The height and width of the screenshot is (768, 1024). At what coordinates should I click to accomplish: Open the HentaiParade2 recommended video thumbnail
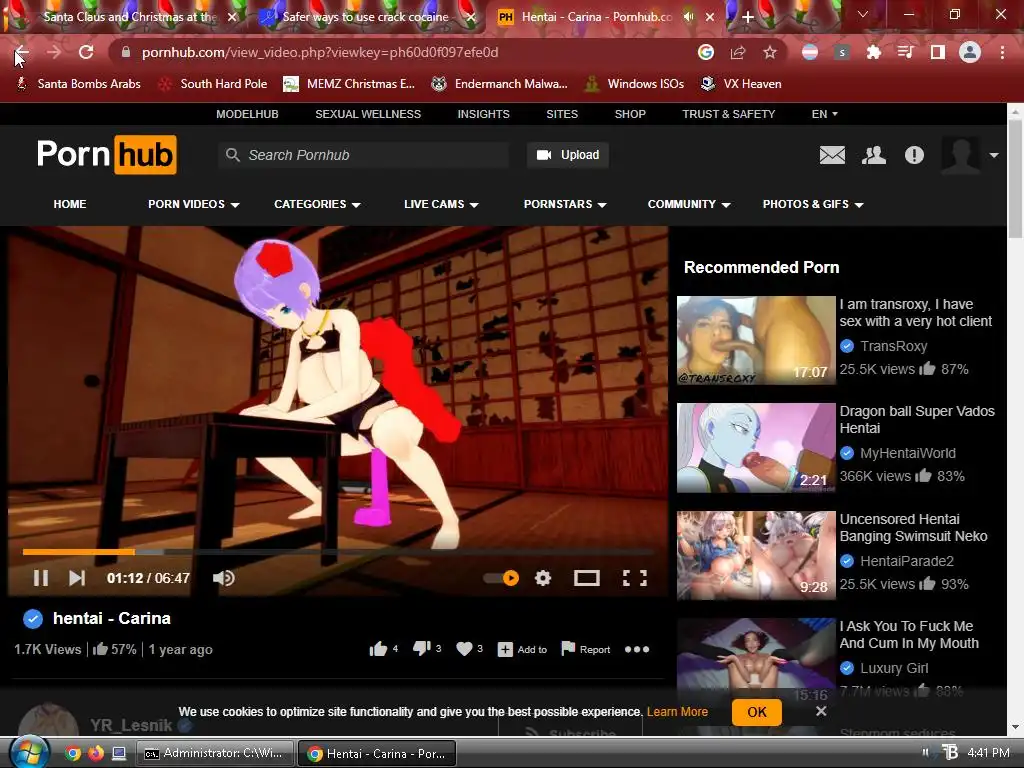(756, 556)
